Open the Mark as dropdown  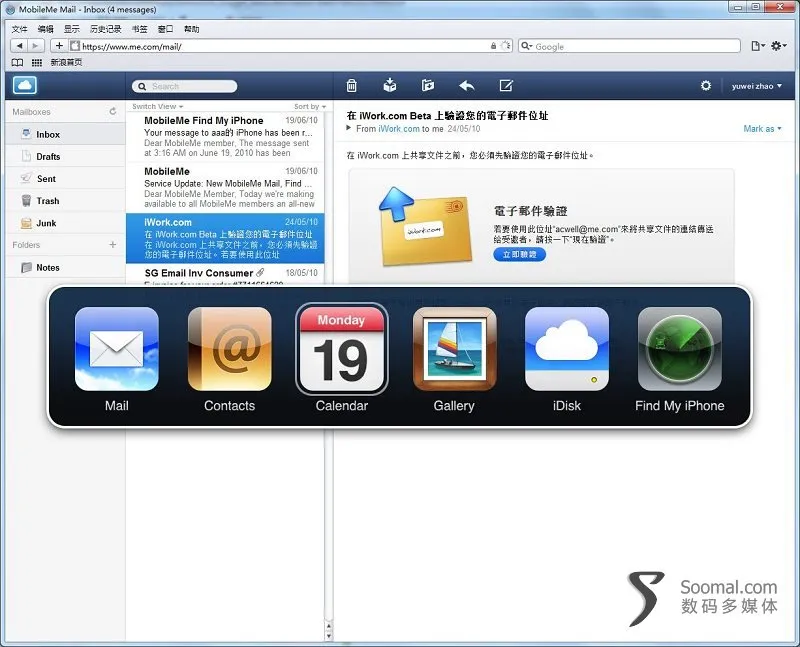coord(762,129)
